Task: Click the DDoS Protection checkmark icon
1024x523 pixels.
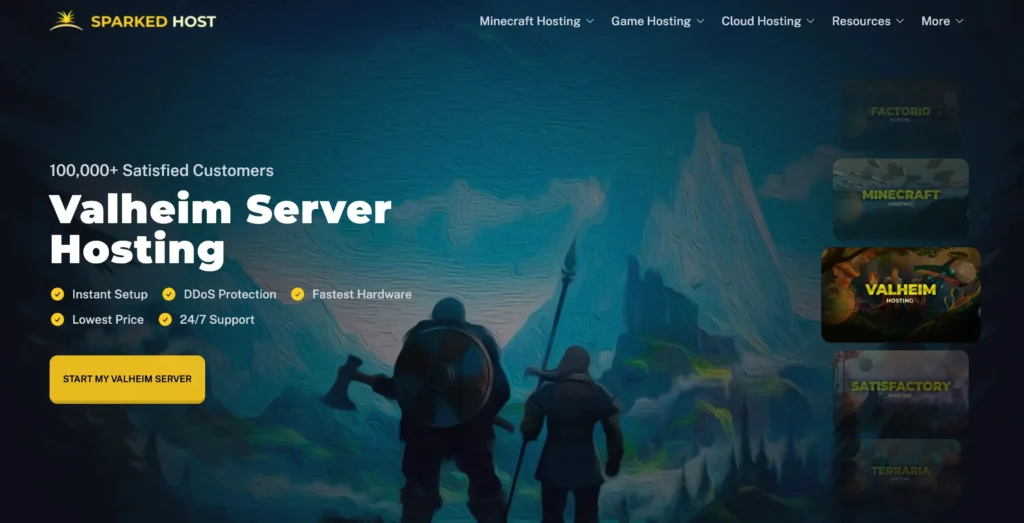Action: click(x=169, y=294)
